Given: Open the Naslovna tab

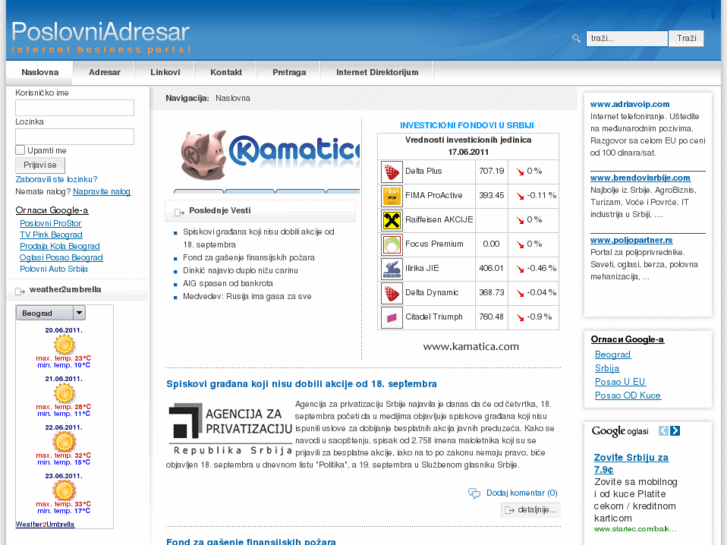Looking at the screenshot, I should point(40,72).
